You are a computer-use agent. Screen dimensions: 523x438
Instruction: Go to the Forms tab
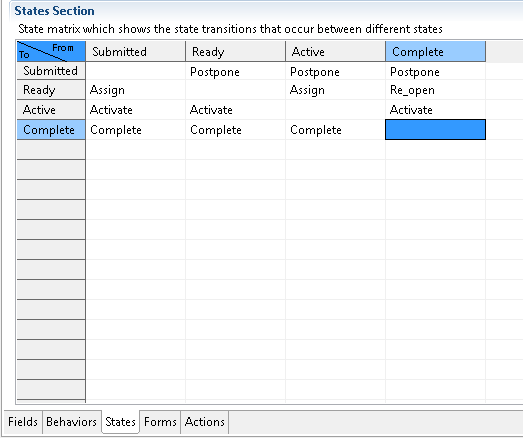(160, 422)
